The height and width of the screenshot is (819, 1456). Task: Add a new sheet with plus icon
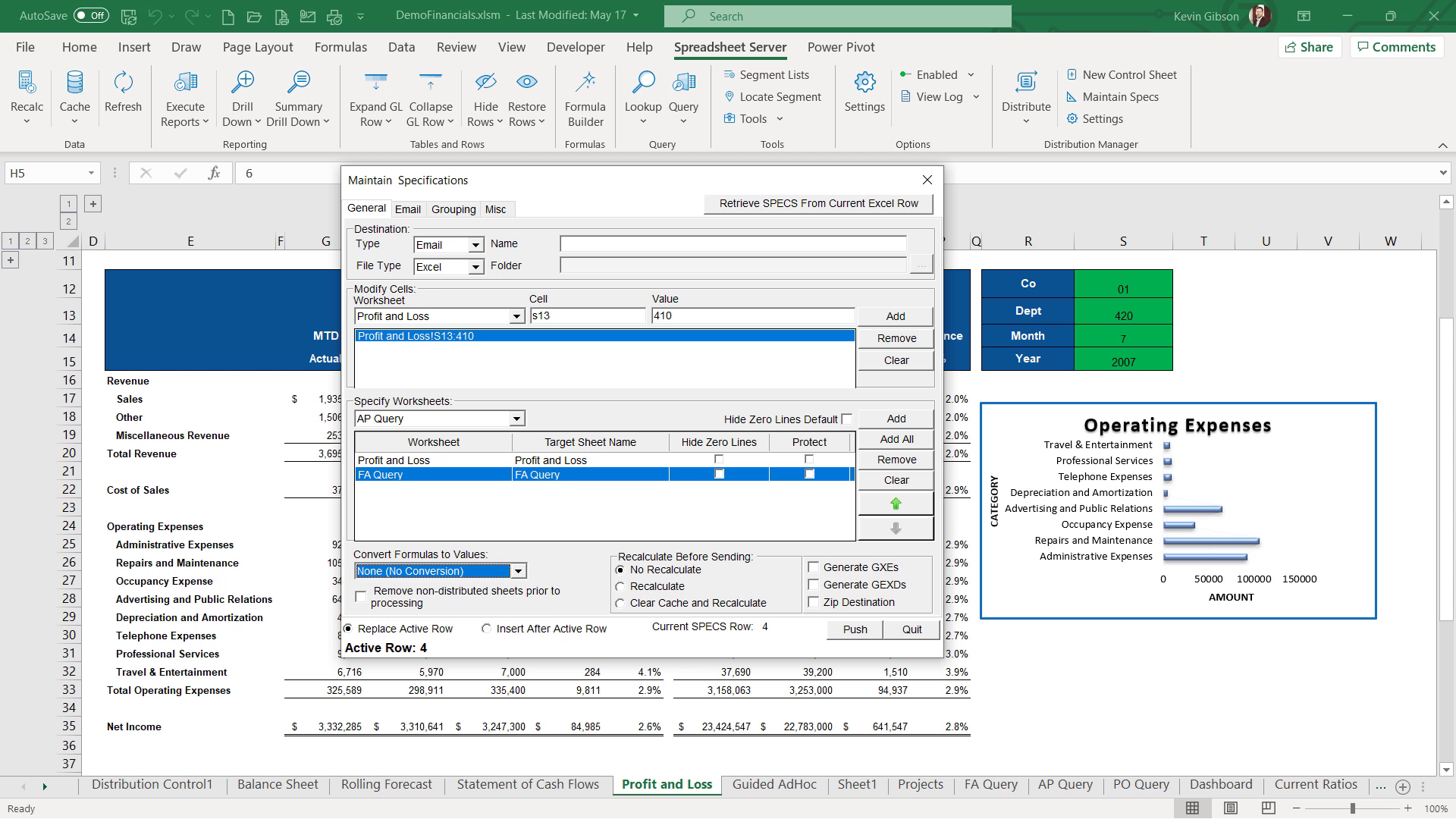pos(1403,786)
